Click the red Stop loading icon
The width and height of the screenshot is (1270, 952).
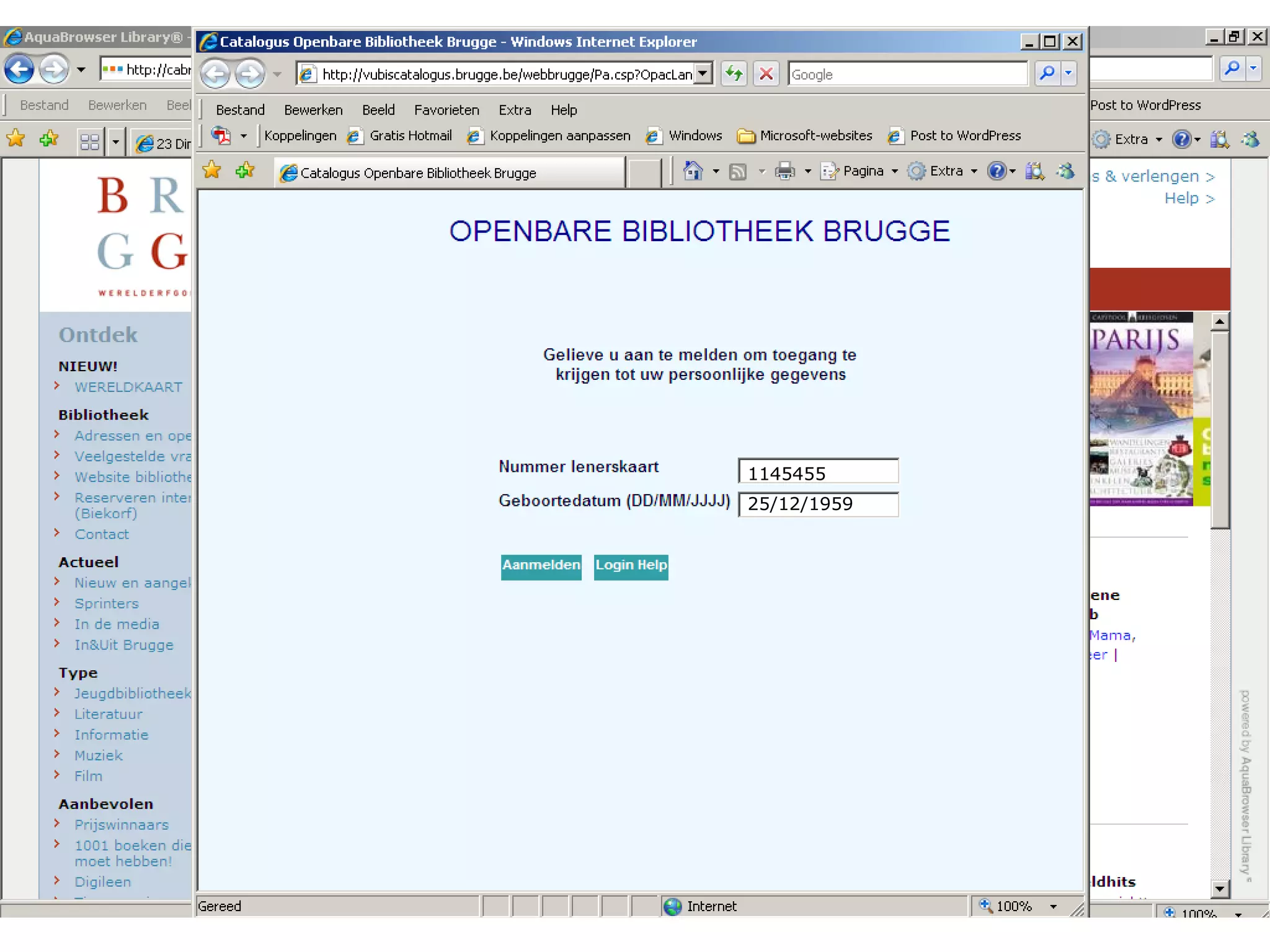pos(766,74)
